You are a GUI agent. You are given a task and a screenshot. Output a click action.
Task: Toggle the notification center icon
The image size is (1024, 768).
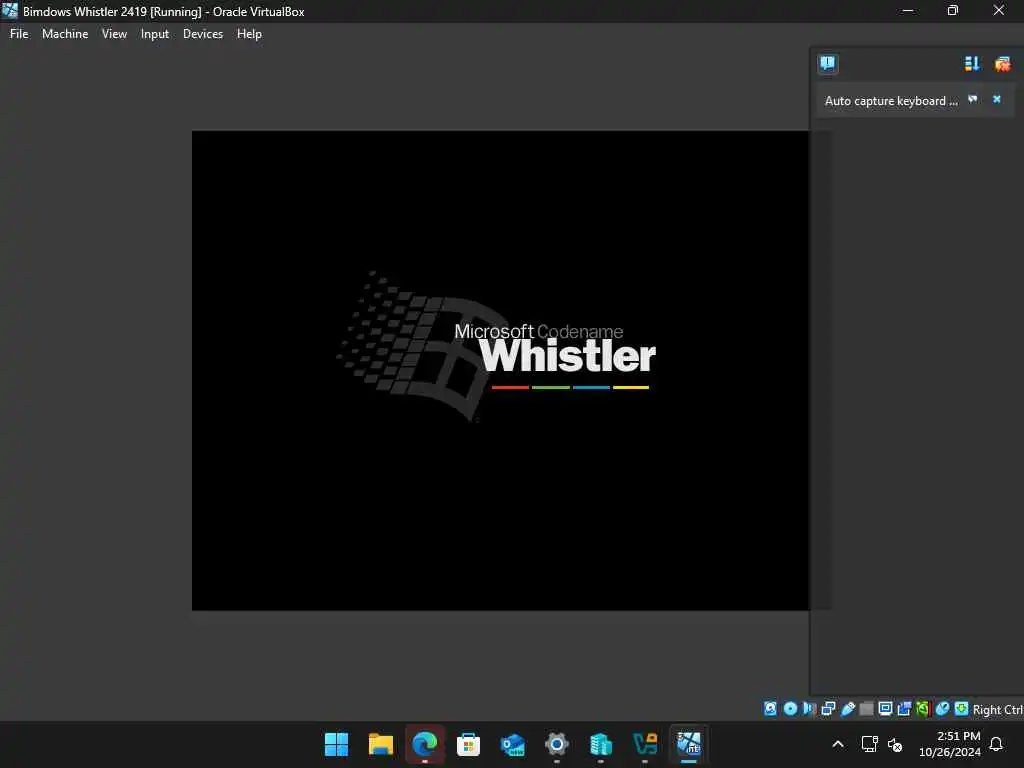pos(827,63)
